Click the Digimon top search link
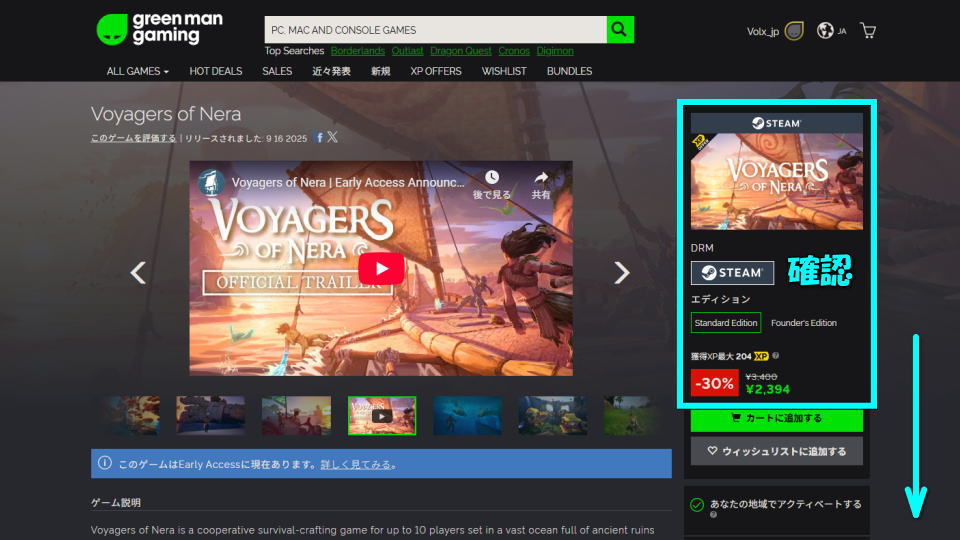The image size is (960, 540). coord(555,51)
